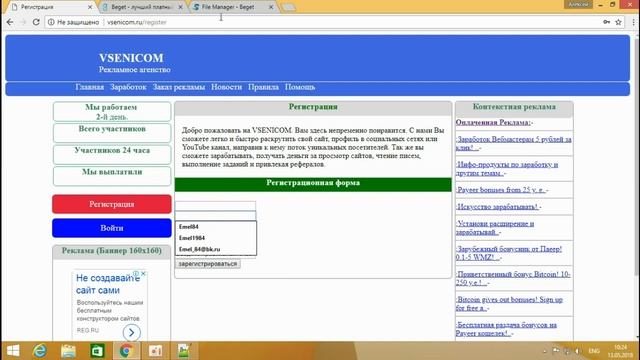Launch Internet Explorer from taskbar
640x360 pixels.
coord(40,351)
